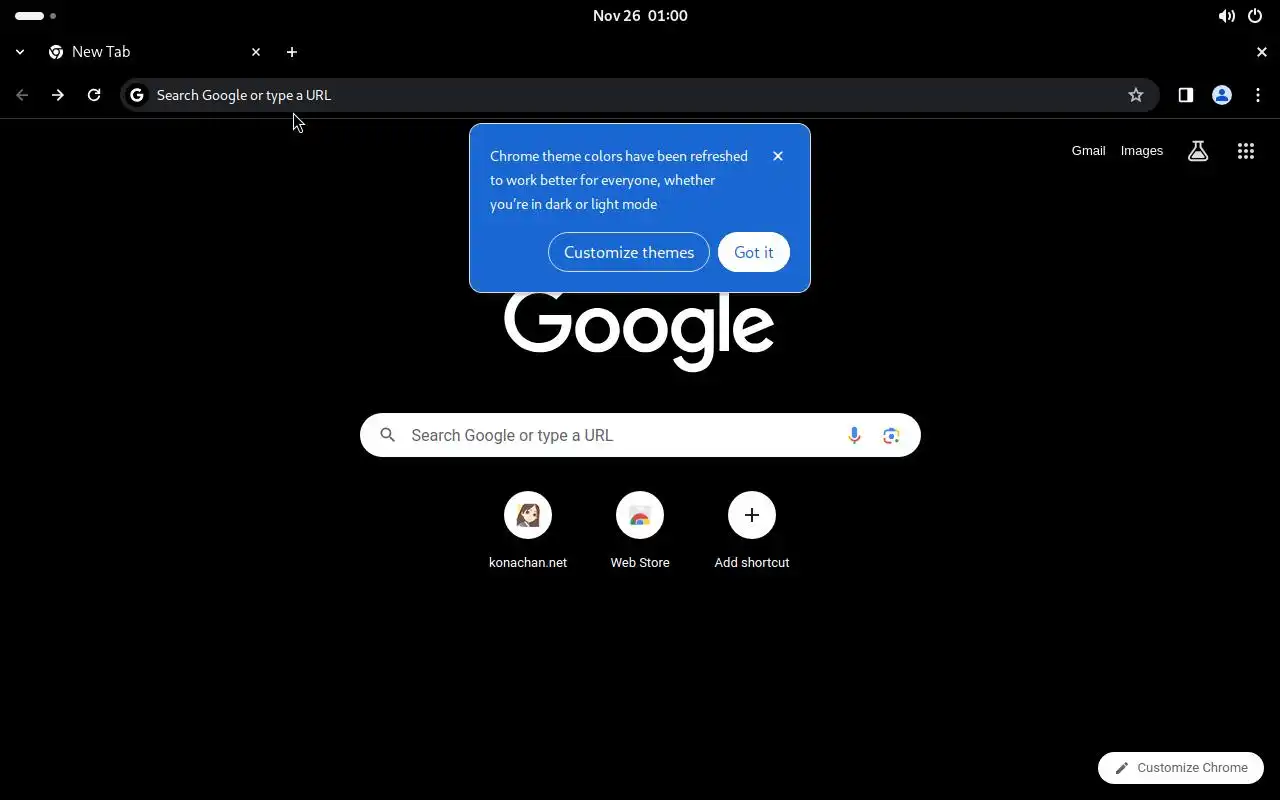Click the Customize themes button
This screenshot has width=1280, height=800.
pos(629,252)
